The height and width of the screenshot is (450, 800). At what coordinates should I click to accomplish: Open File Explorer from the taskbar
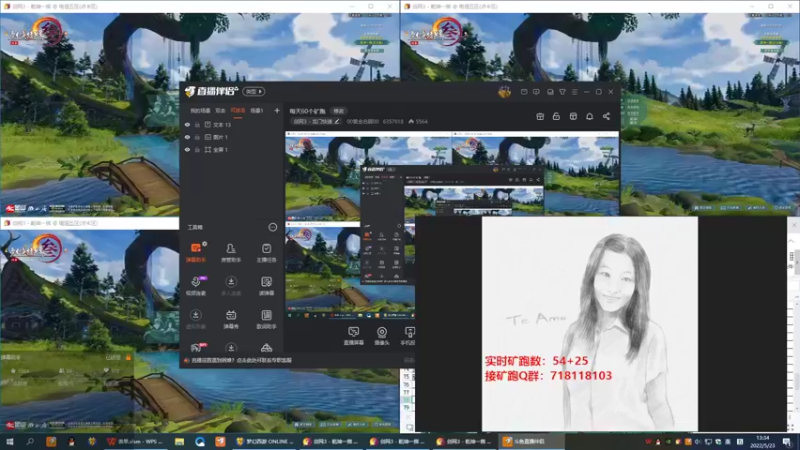coord(179,442)
